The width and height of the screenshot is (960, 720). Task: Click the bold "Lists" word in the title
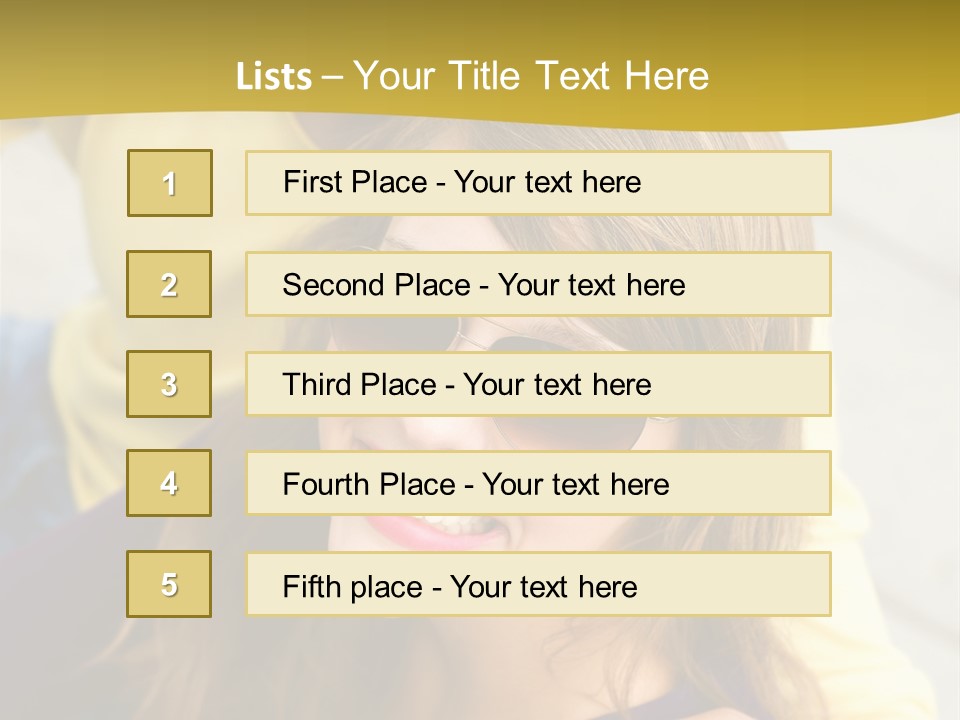click(x=273, y=77)
